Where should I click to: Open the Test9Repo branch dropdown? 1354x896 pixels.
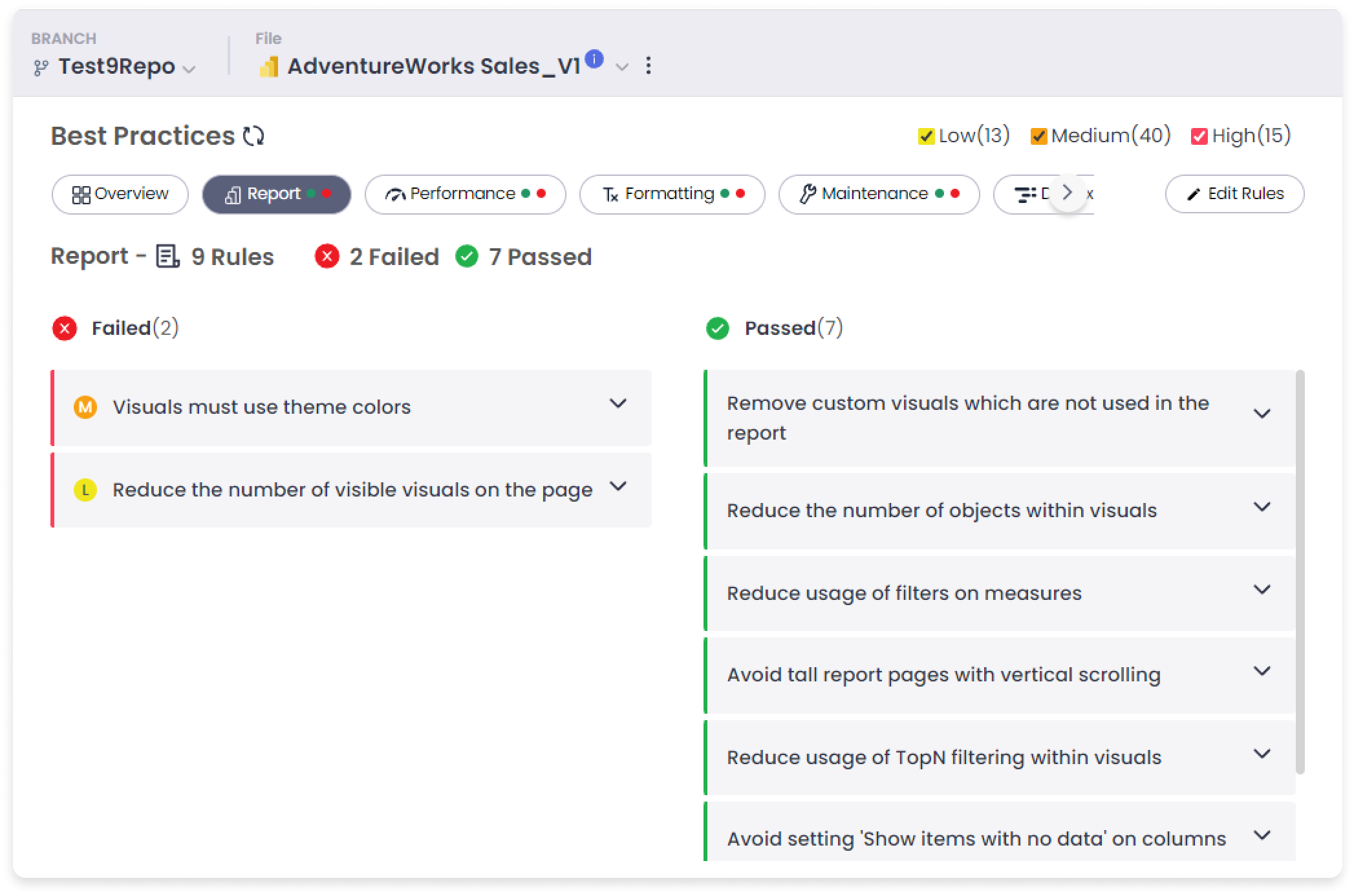click(189, 69)
